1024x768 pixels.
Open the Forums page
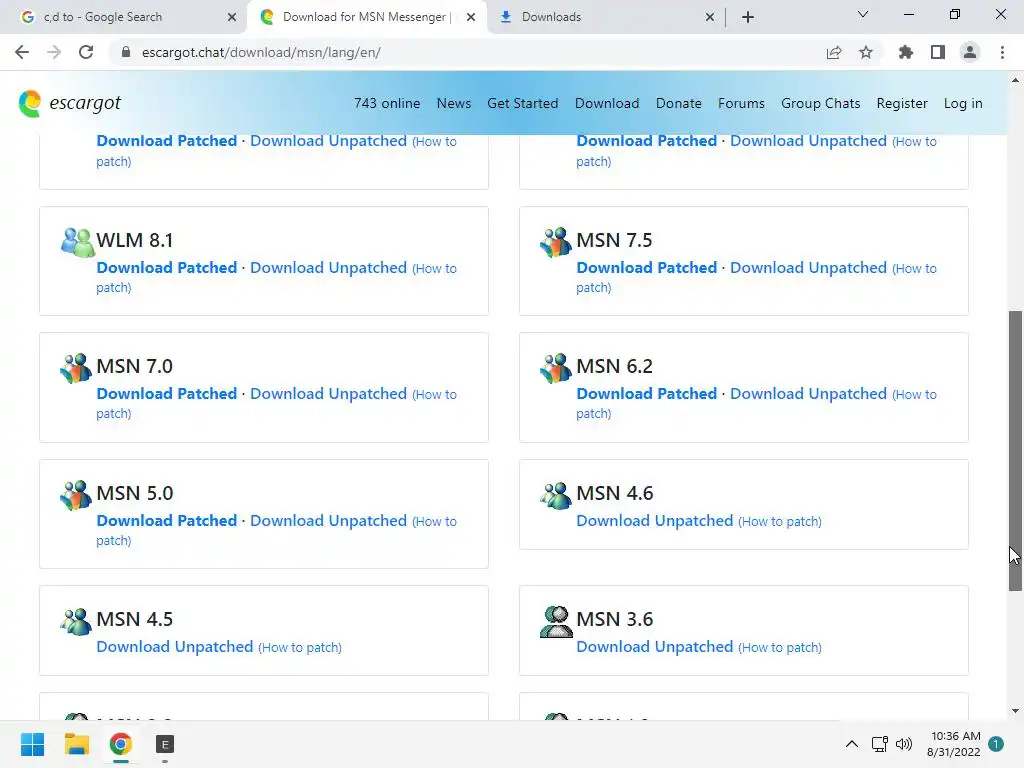click(741, 103)
